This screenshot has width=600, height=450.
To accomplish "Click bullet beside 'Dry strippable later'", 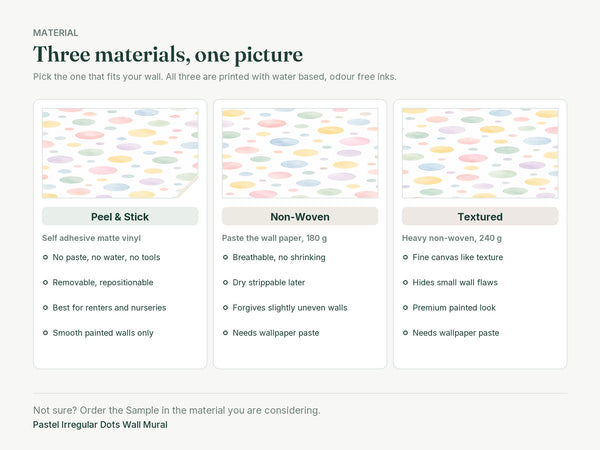I will pos(225,282).
